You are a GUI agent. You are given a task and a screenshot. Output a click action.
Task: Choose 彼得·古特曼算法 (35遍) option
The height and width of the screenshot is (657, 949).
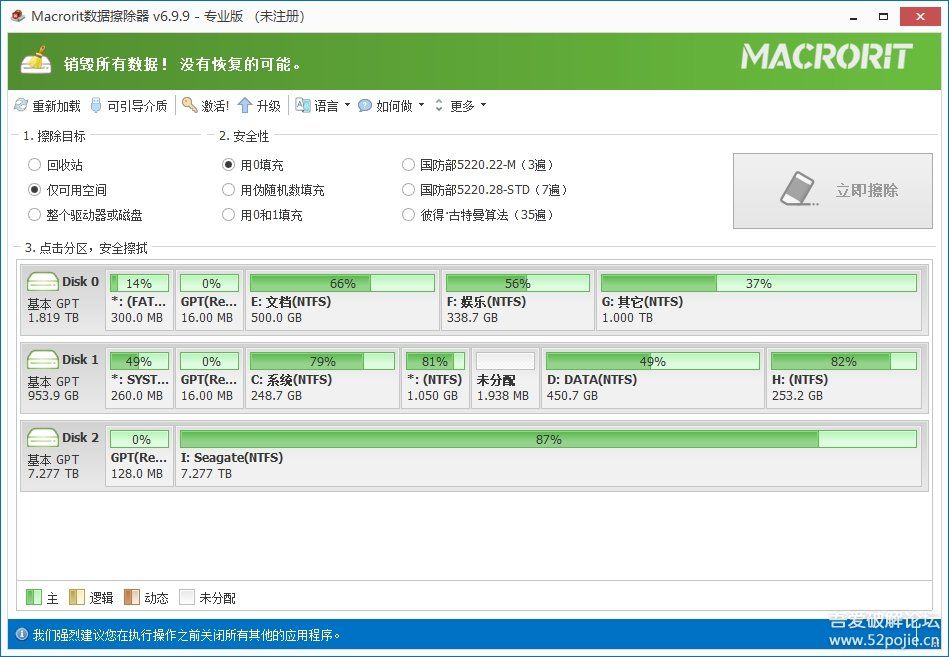[408, 215]
